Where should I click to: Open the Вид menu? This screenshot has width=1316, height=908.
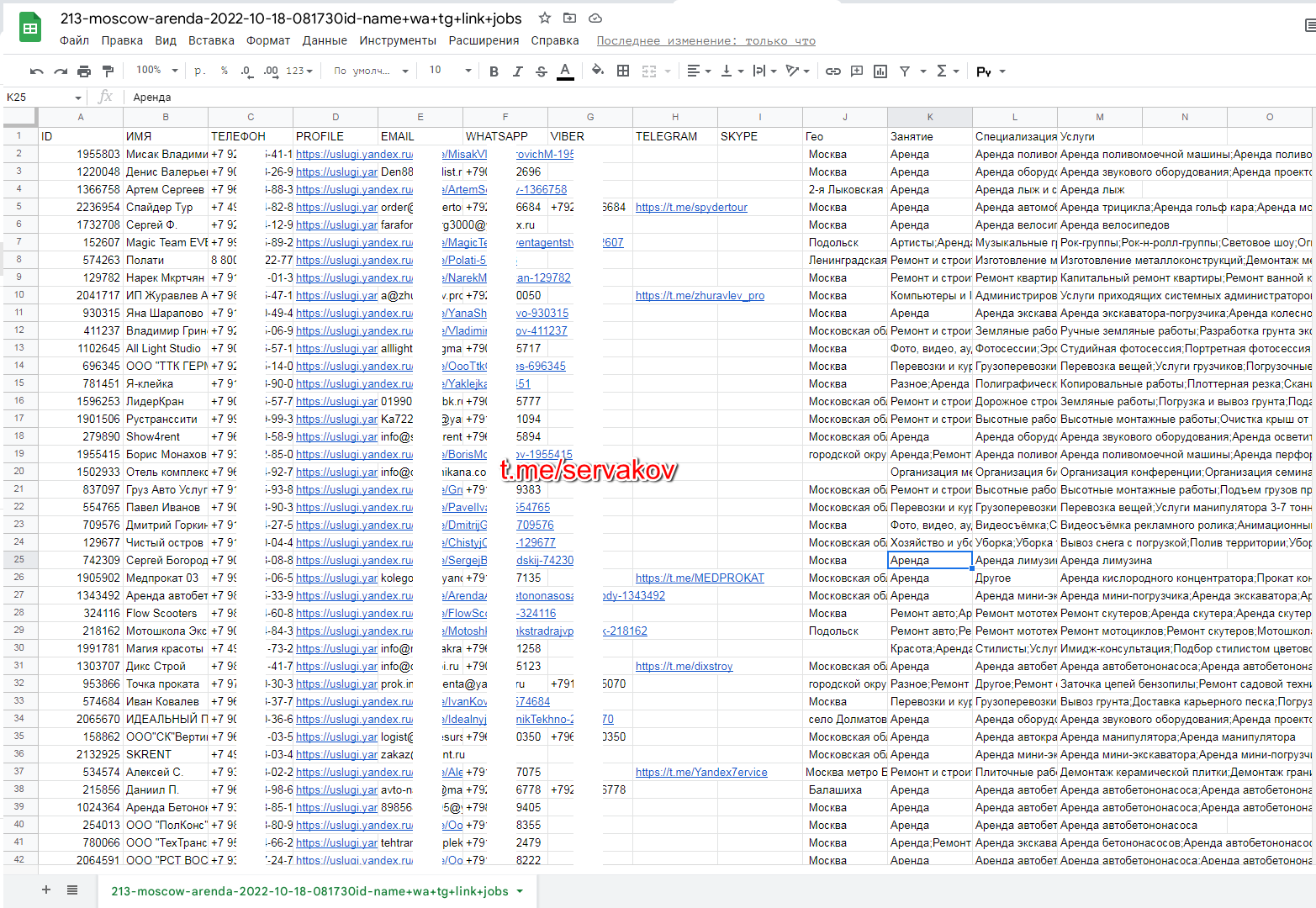pyautogui.click(x=166, y=40)
